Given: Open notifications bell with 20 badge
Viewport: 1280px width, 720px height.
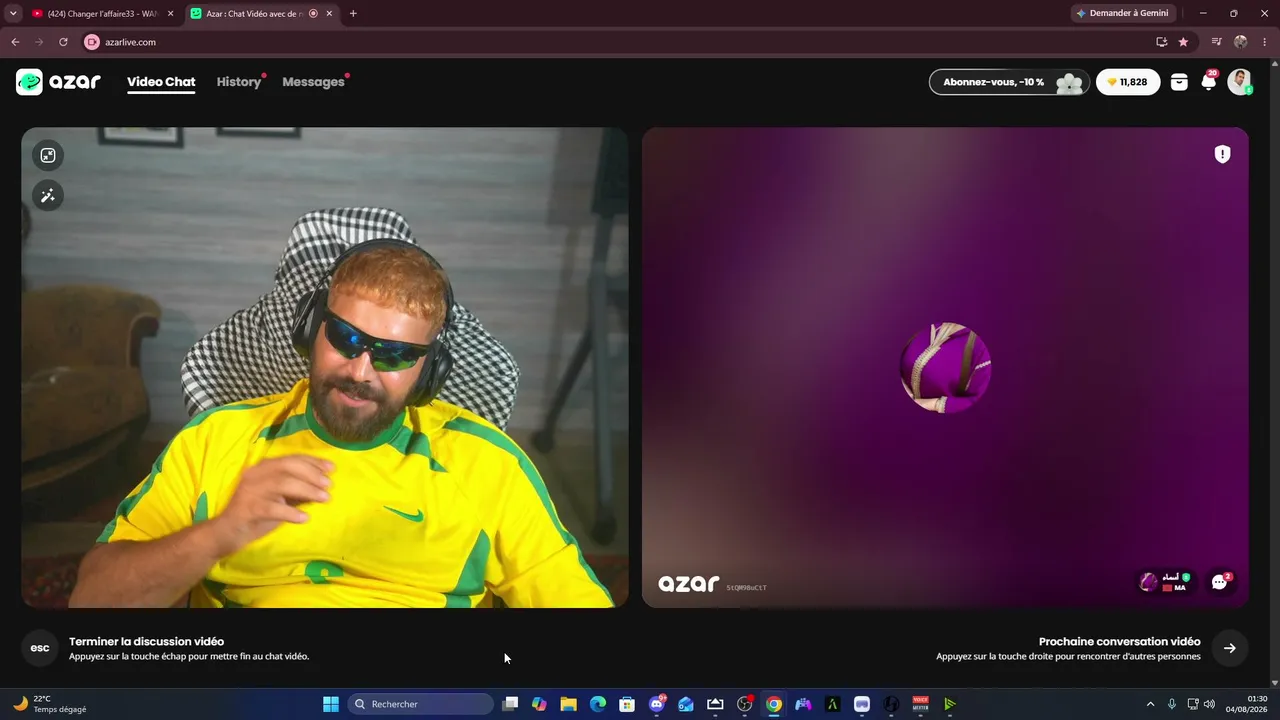Looking at the screenshot, I should pos(1209,82).
